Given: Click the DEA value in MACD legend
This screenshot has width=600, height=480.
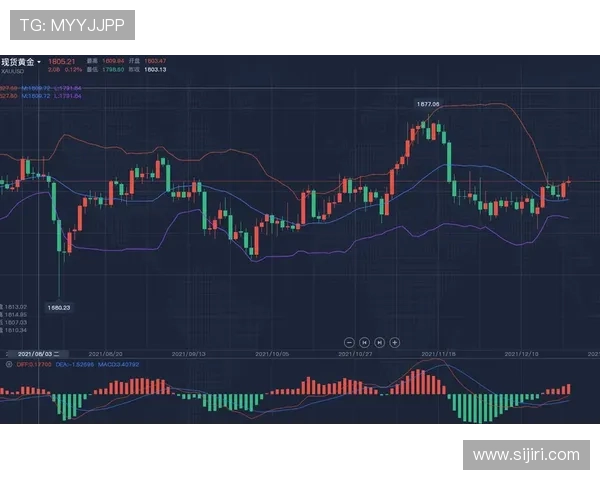Looking at the screenshot, I should (75, 364).
